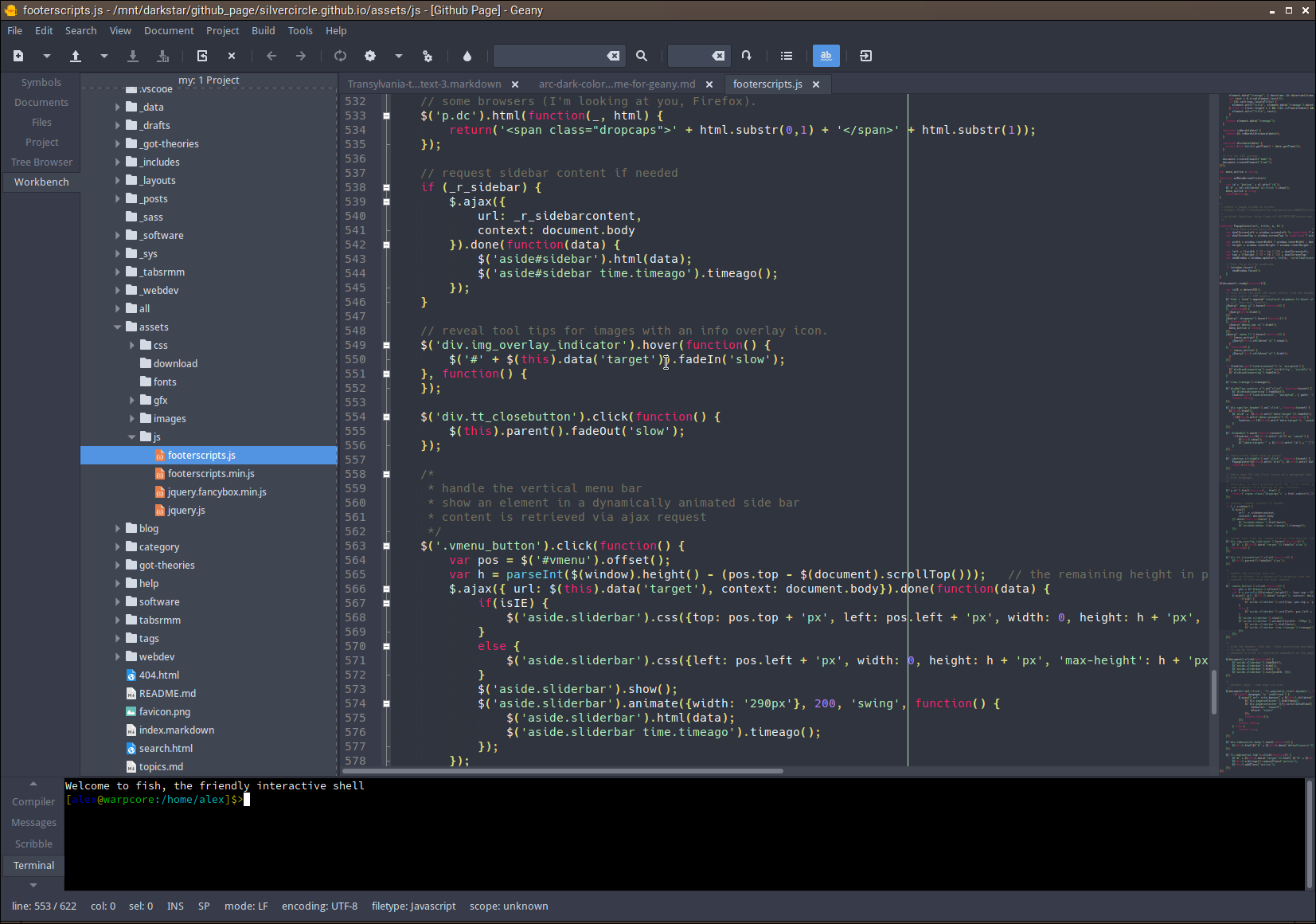
Task: Select footerscripts.min.js in the tree
Action: 211,473
